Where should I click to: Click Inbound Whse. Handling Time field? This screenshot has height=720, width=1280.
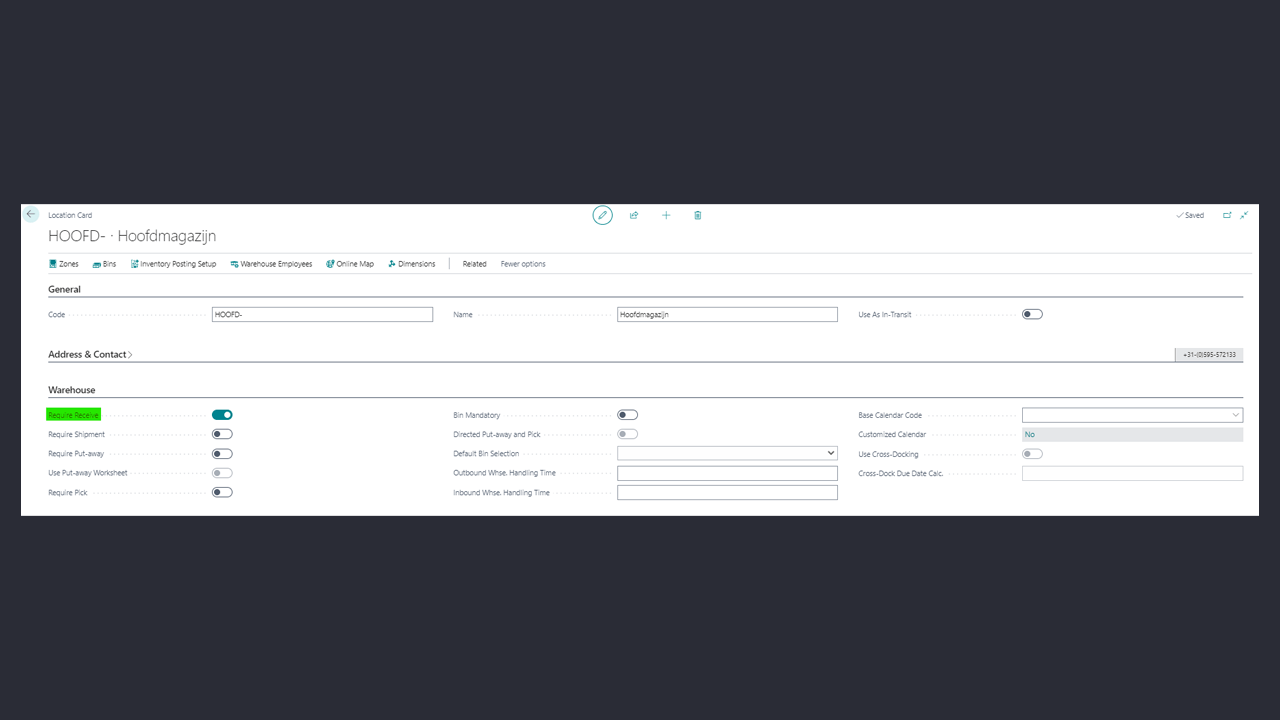pos(727,492)
